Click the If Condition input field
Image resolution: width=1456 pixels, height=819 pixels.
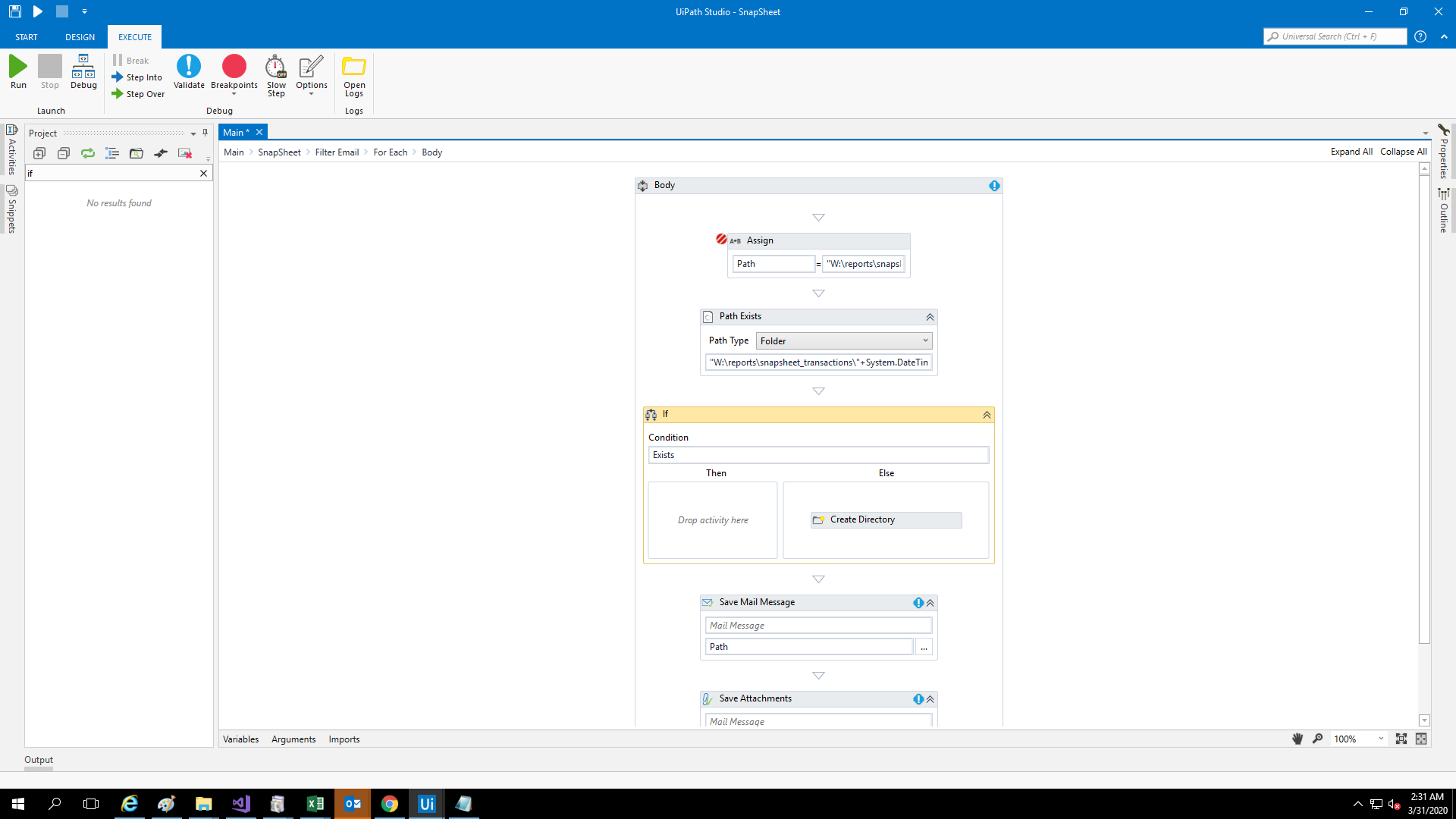point(818,455)
